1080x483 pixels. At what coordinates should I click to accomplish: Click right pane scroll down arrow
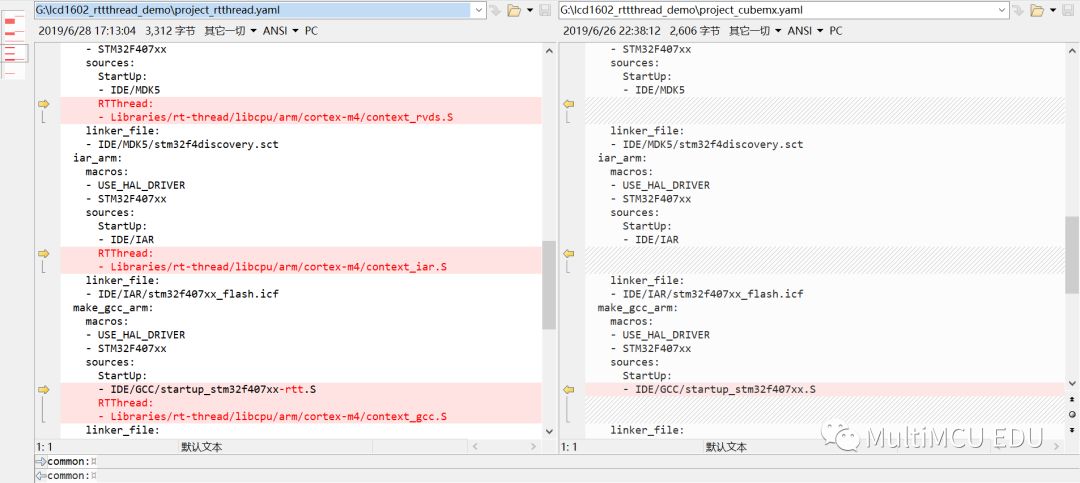(x=1072, y=383)
